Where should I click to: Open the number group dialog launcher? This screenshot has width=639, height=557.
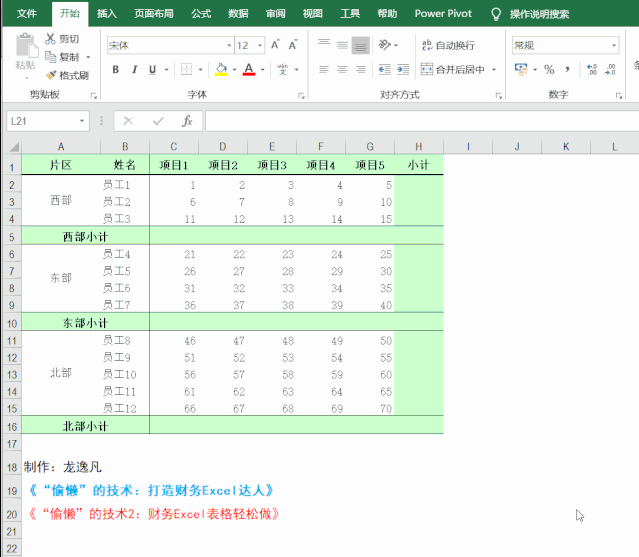619,96
